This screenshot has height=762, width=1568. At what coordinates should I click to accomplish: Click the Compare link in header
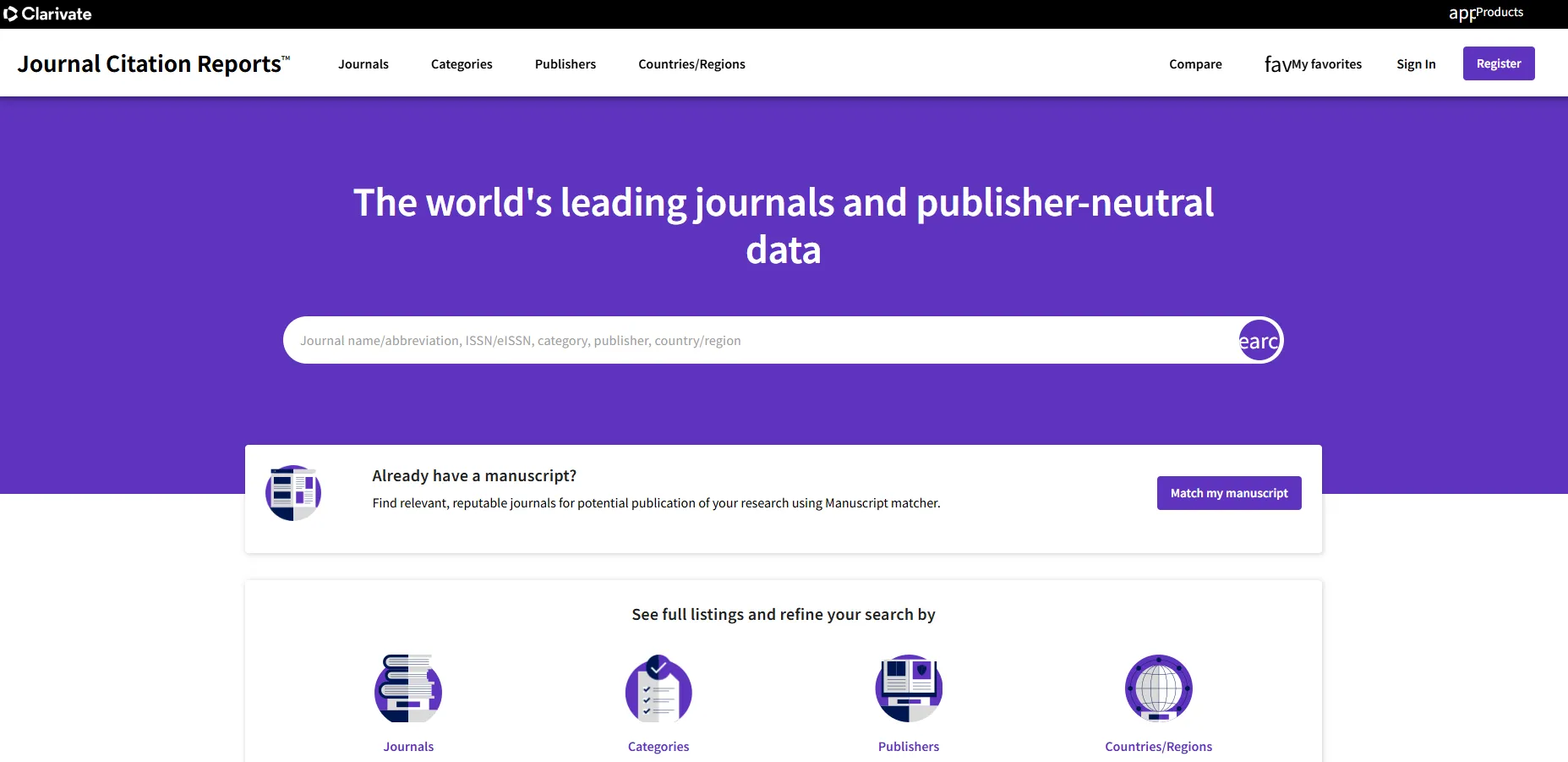pyautogui.click(x=1195, y=64)
